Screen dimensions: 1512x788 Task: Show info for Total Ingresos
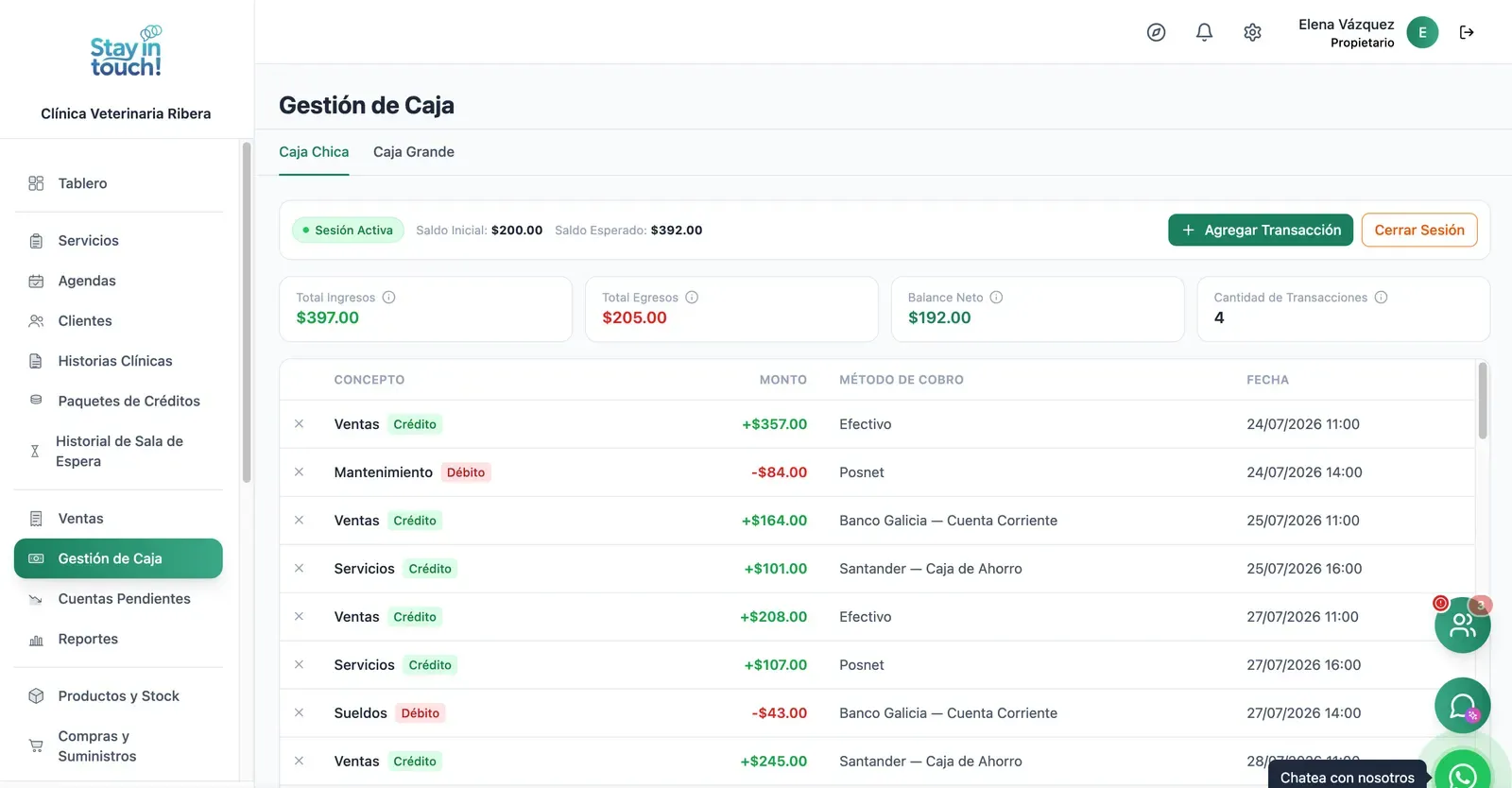click(x=388, y=297)
